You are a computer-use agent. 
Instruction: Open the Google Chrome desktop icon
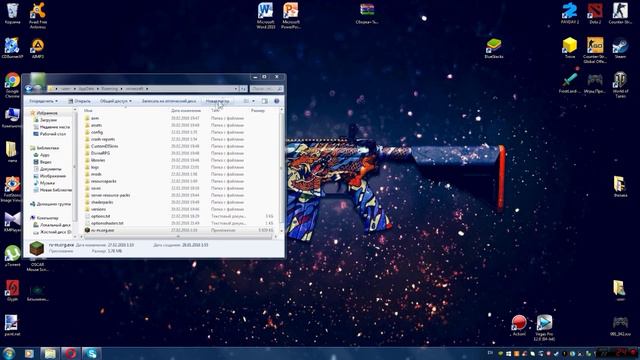click(12, 85)
